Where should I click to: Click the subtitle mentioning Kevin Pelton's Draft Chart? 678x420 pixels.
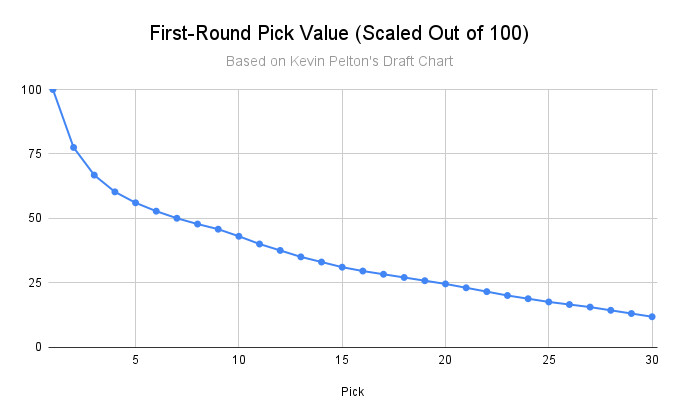pos(338,62)
